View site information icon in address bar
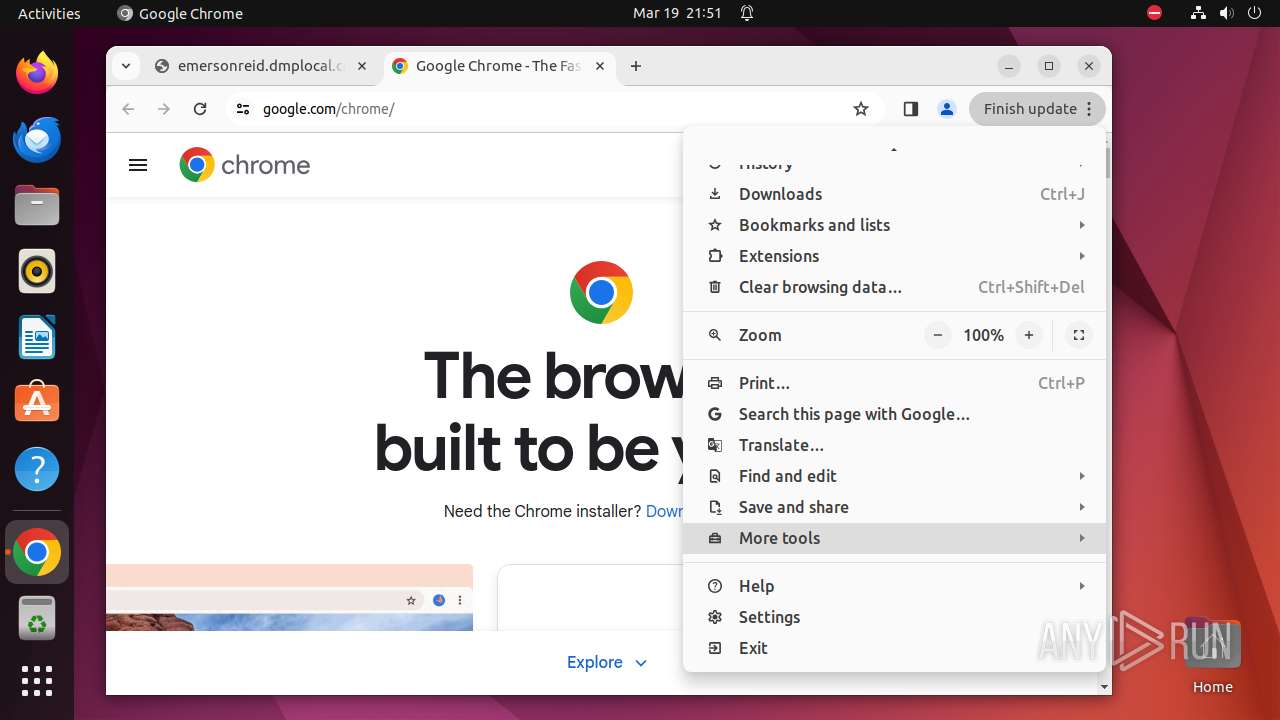This screenshot has height=720, width=1280. (242, 109)
